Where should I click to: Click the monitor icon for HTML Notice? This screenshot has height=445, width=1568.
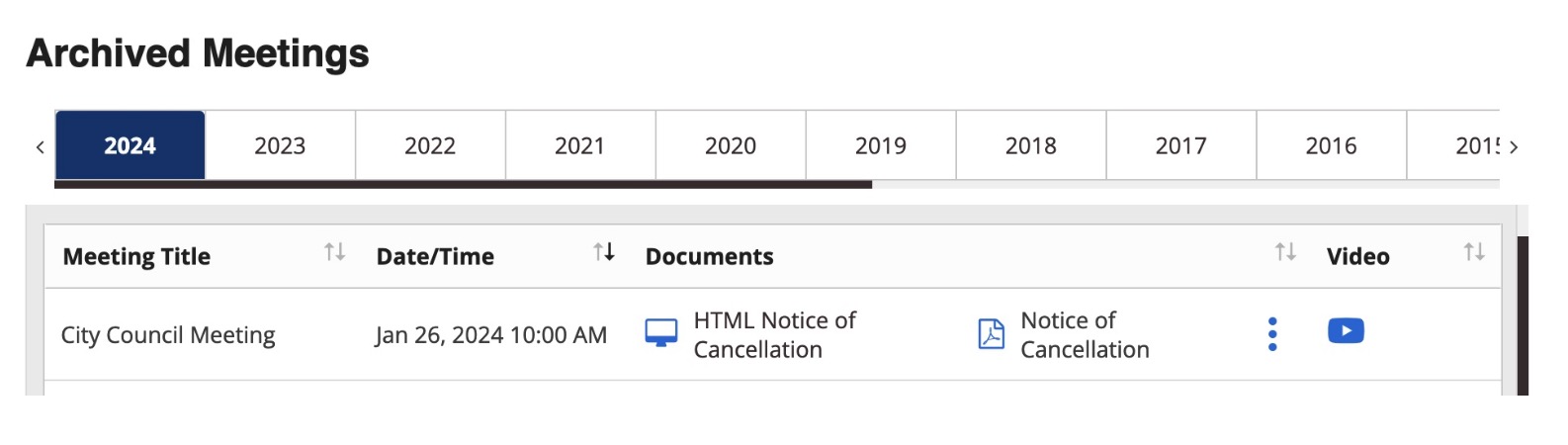click(x=661, y=333)
